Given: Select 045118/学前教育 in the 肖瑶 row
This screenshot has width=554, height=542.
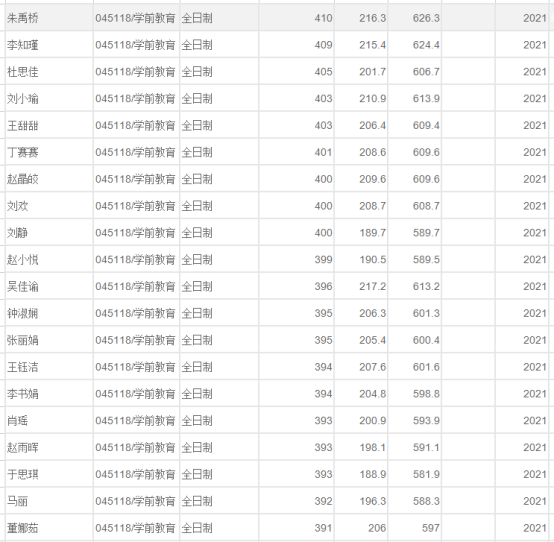Looking at the screenshot, I should 135,421.
